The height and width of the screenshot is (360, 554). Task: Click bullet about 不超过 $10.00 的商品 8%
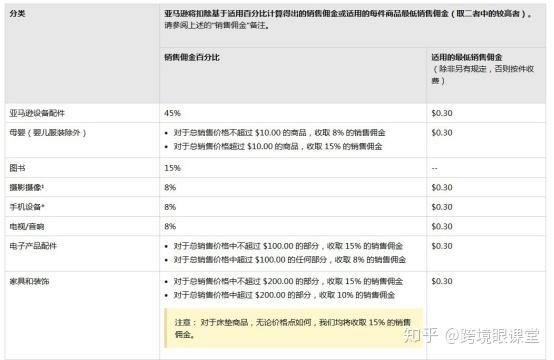279,133
